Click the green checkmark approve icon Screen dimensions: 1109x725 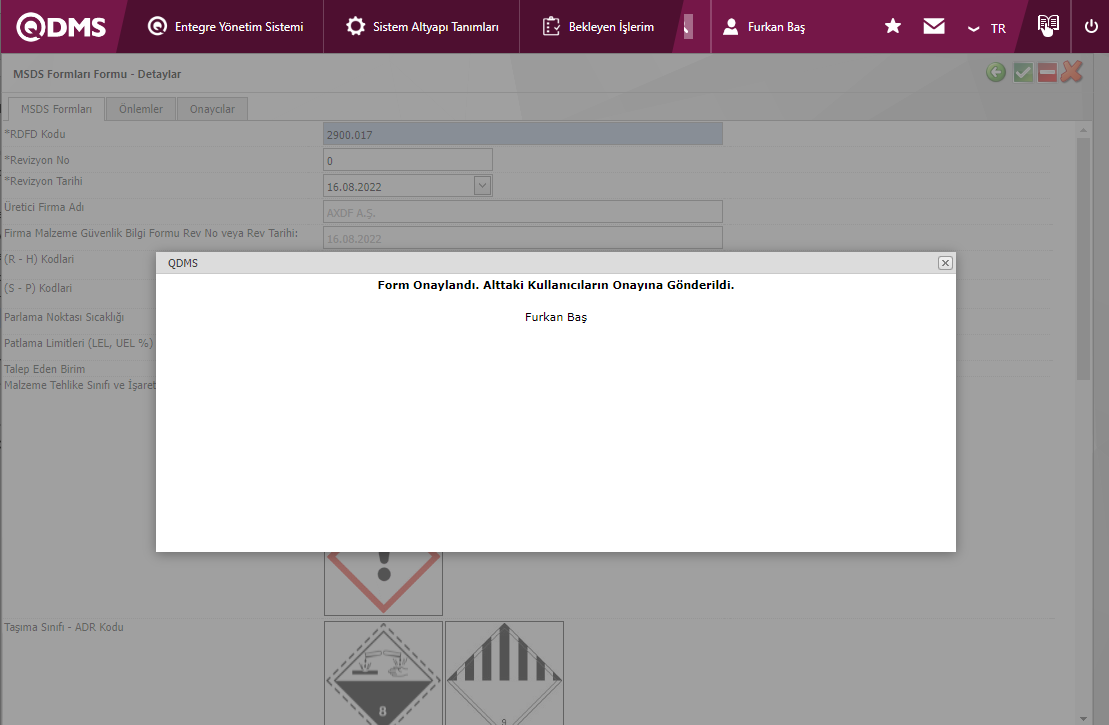pos(1023,72)
